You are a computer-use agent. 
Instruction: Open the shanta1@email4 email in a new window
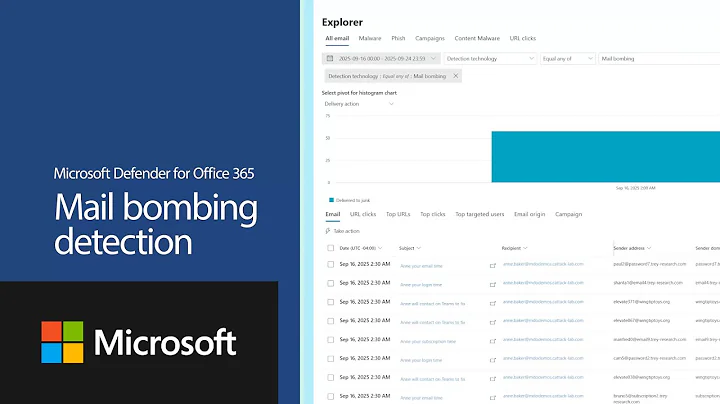point(493,285)
